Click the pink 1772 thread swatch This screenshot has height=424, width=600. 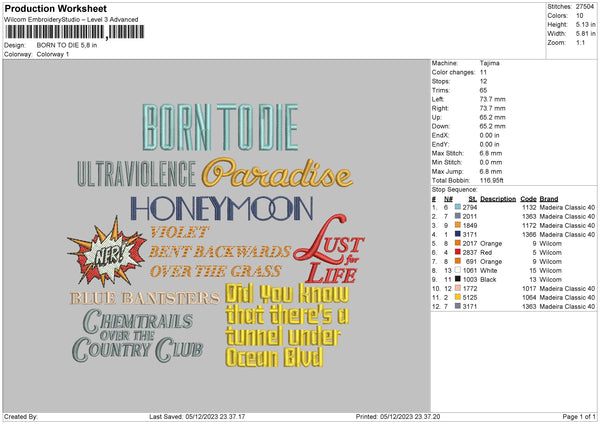point(458,288)
